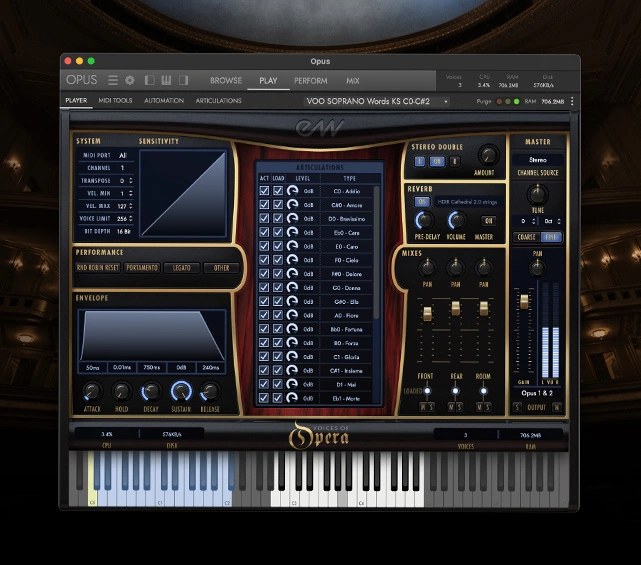
Task: Uncheck LOAD checkbox for F0 - Cielo
Action: [x=278, y=260]
